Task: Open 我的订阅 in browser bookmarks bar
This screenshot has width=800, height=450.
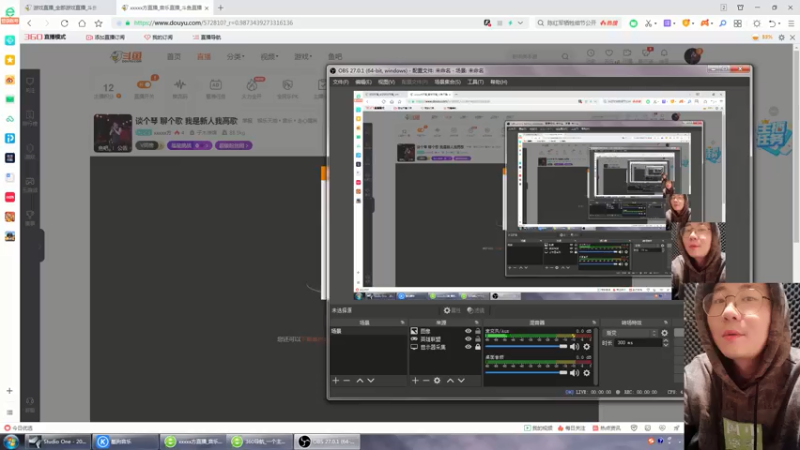Action: coord(159,37)
